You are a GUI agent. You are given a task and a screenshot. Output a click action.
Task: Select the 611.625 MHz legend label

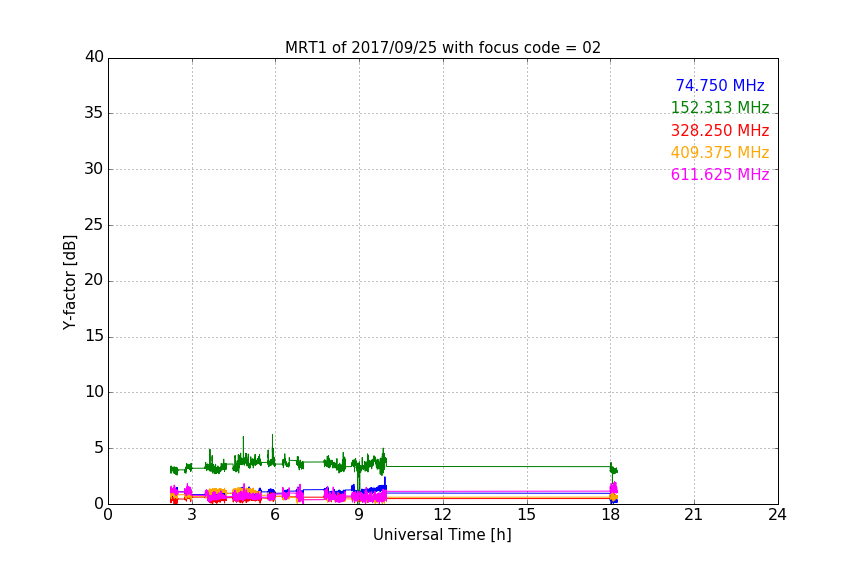click(x=720, y=175)
